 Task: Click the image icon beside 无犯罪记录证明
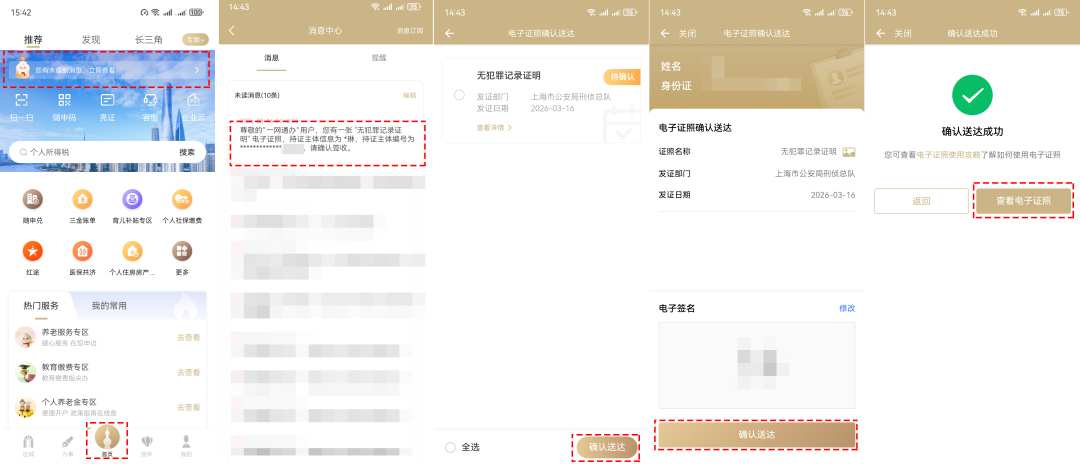(849, 151)
